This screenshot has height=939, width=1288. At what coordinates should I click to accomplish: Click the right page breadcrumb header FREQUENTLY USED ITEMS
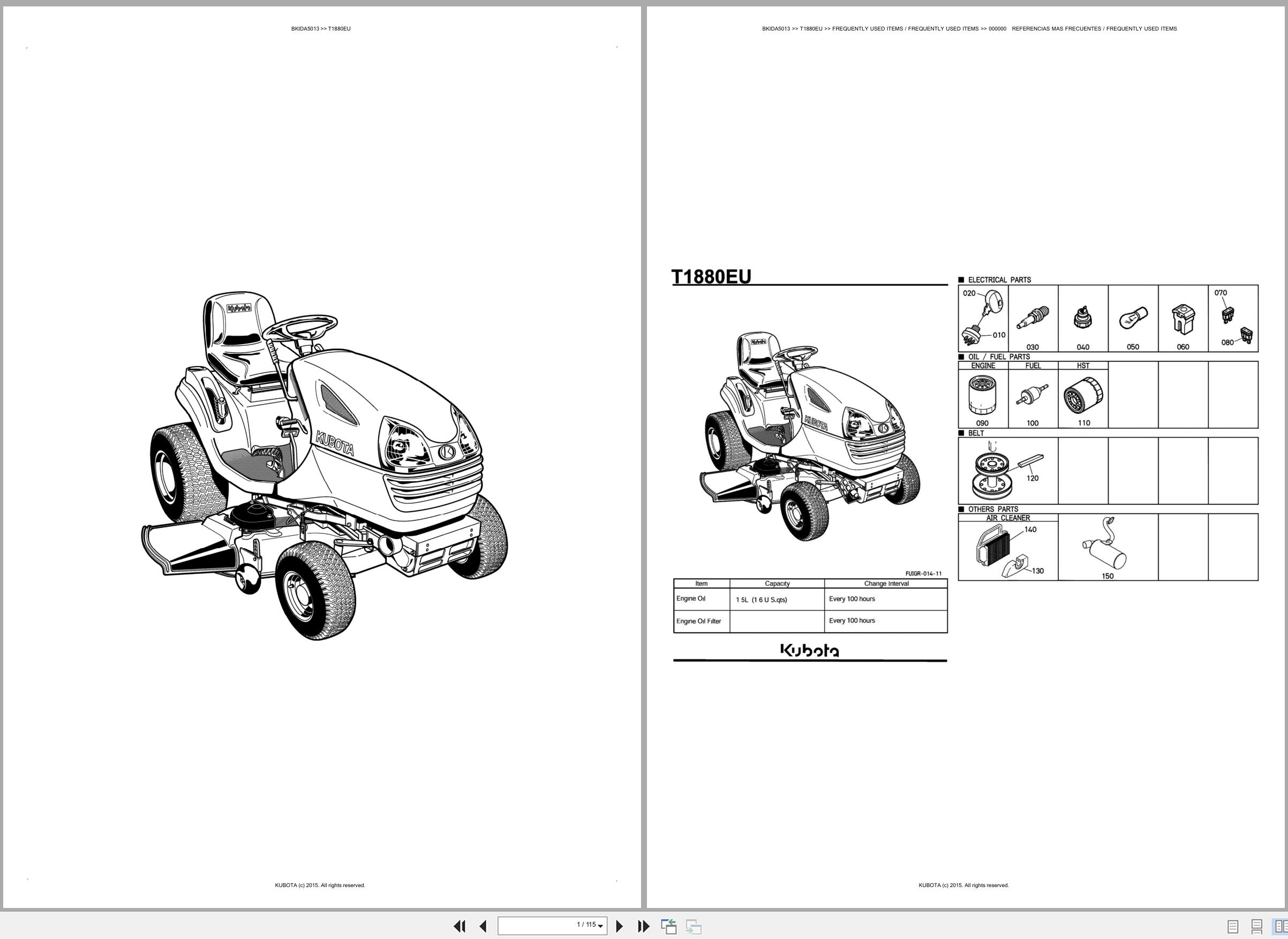(x=969, y=28)
